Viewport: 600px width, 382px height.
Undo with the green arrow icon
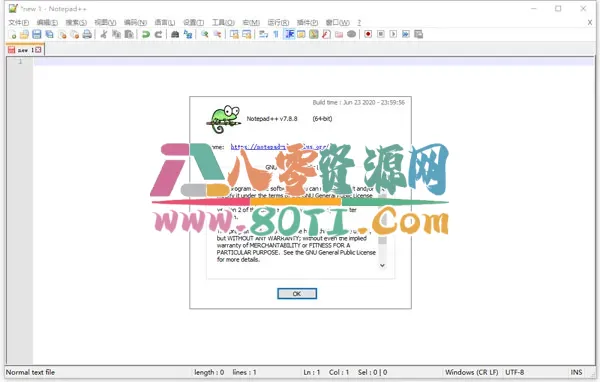pos(145,34)
